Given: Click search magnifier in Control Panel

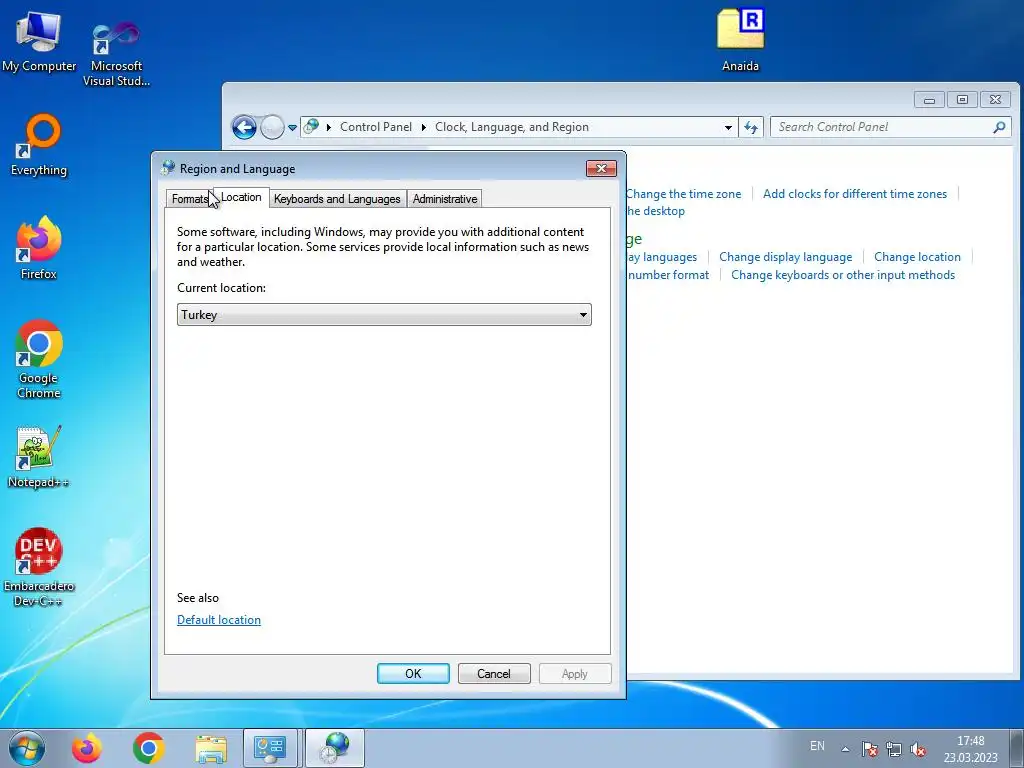Looking at the screenshot, I should (x=999, y=127).
